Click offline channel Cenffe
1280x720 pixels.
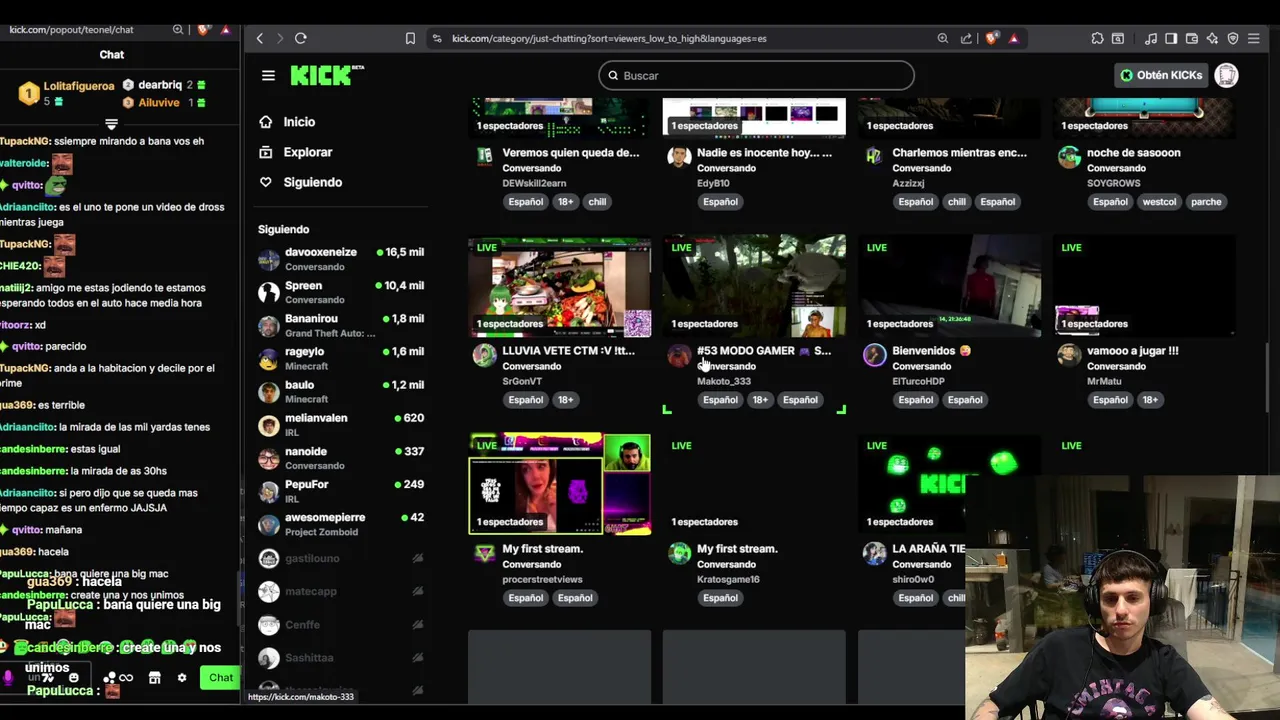[341, 624]
